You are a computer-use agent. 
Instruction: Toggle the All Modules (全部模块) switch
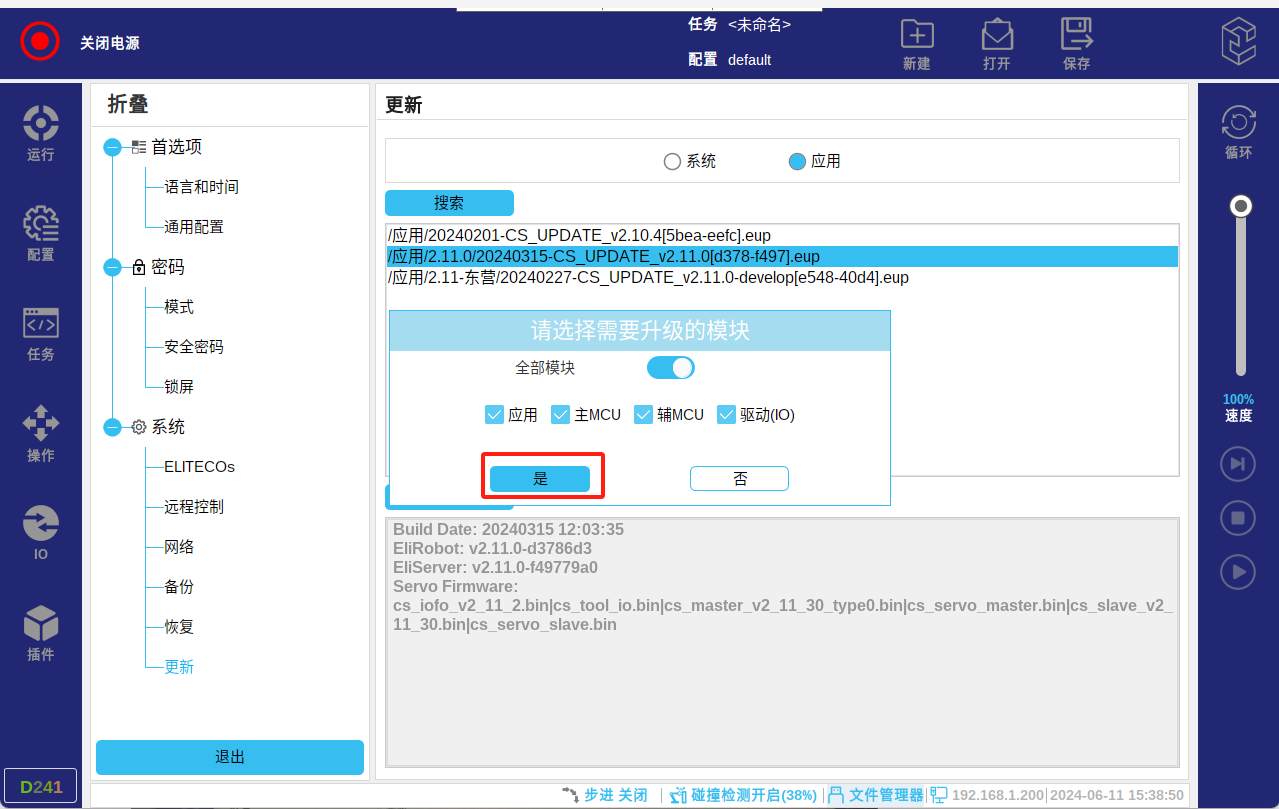click(670, 368)
